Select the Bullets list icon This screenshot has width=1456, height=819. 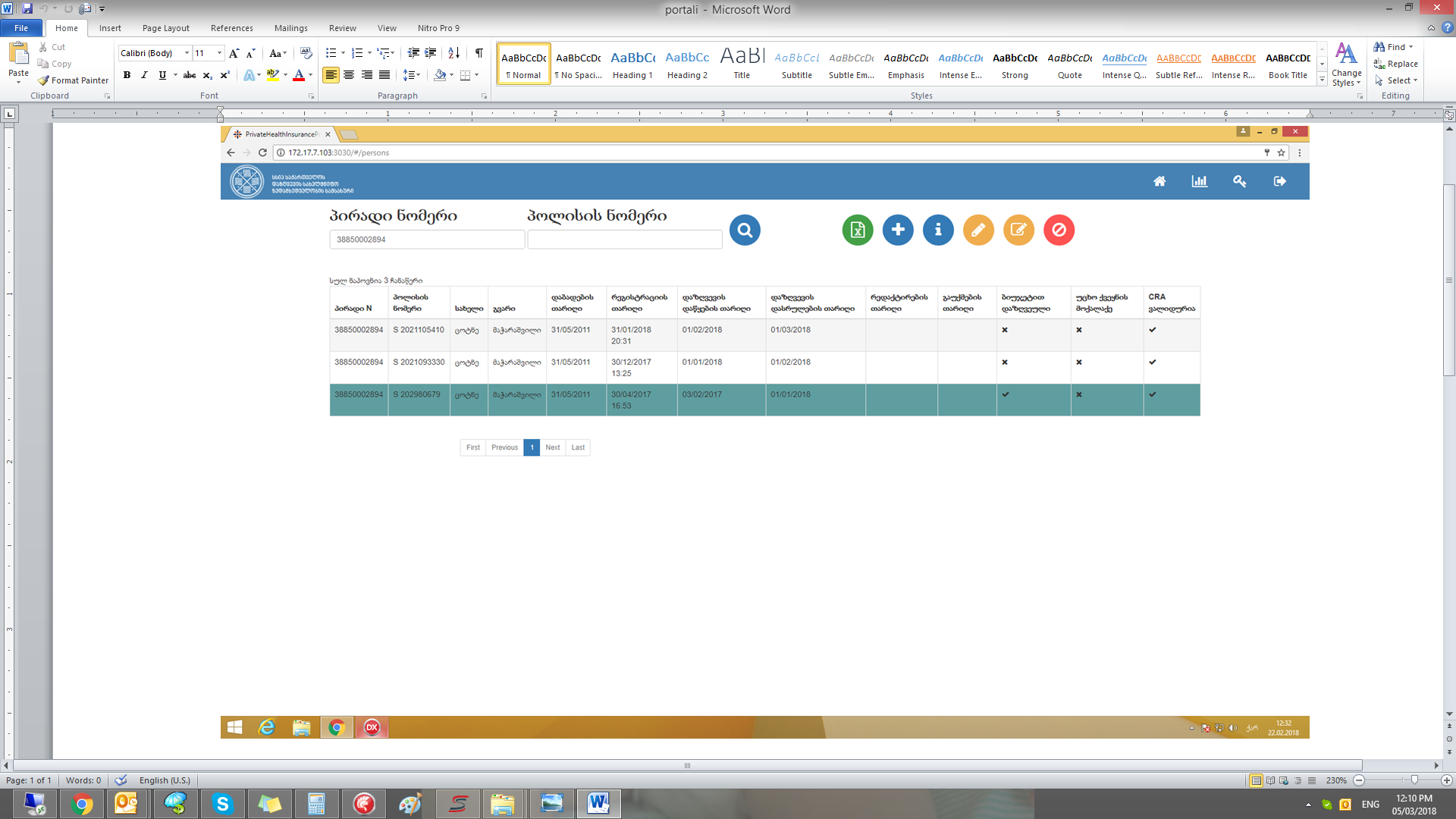(x=331, y=53)
